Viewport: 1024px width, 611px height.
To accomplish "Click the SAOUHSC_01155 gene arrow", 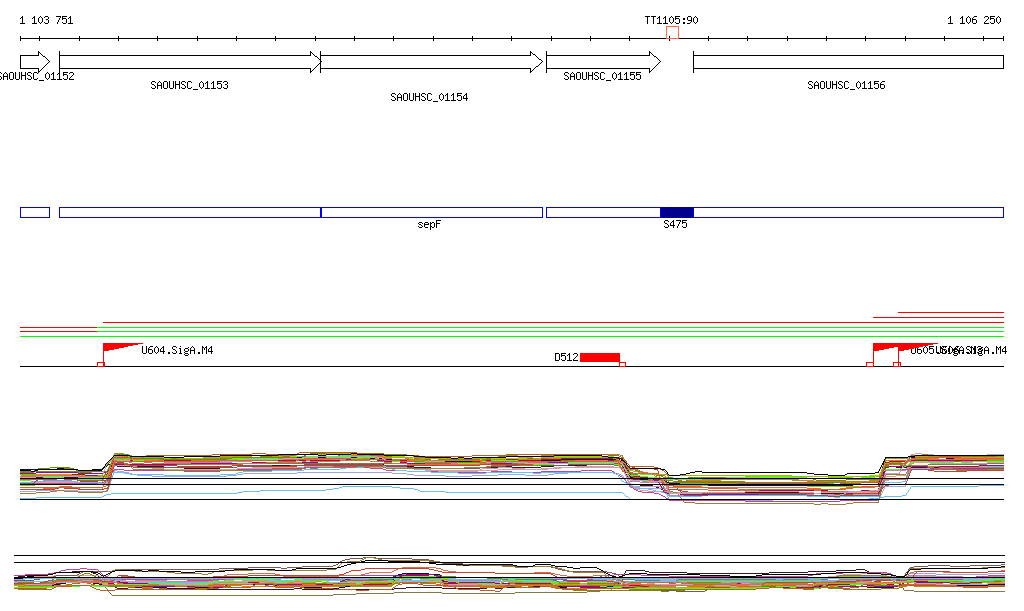I will 602,62.
